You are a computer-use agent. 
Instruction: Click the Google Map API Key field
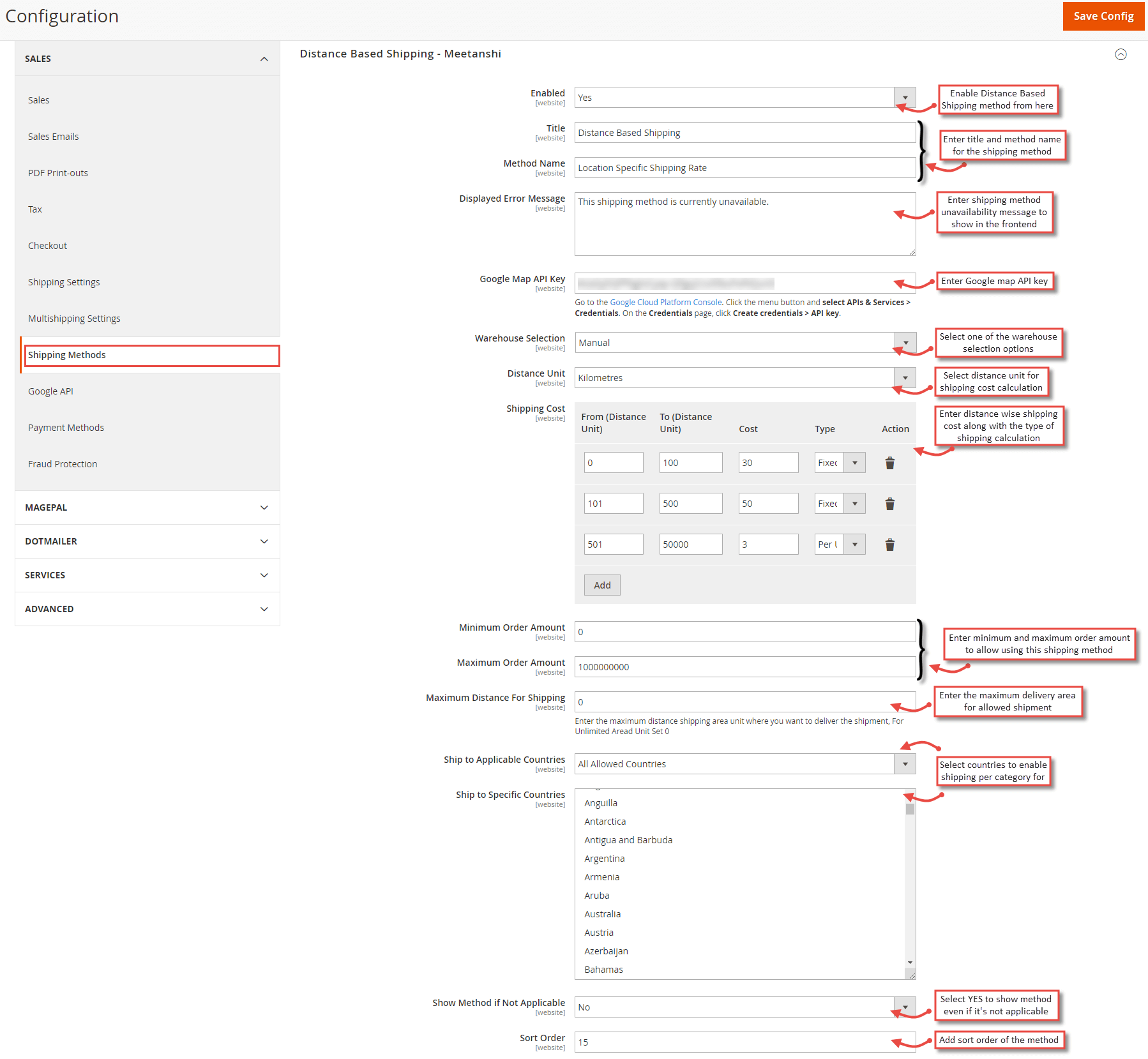[745, 283]
